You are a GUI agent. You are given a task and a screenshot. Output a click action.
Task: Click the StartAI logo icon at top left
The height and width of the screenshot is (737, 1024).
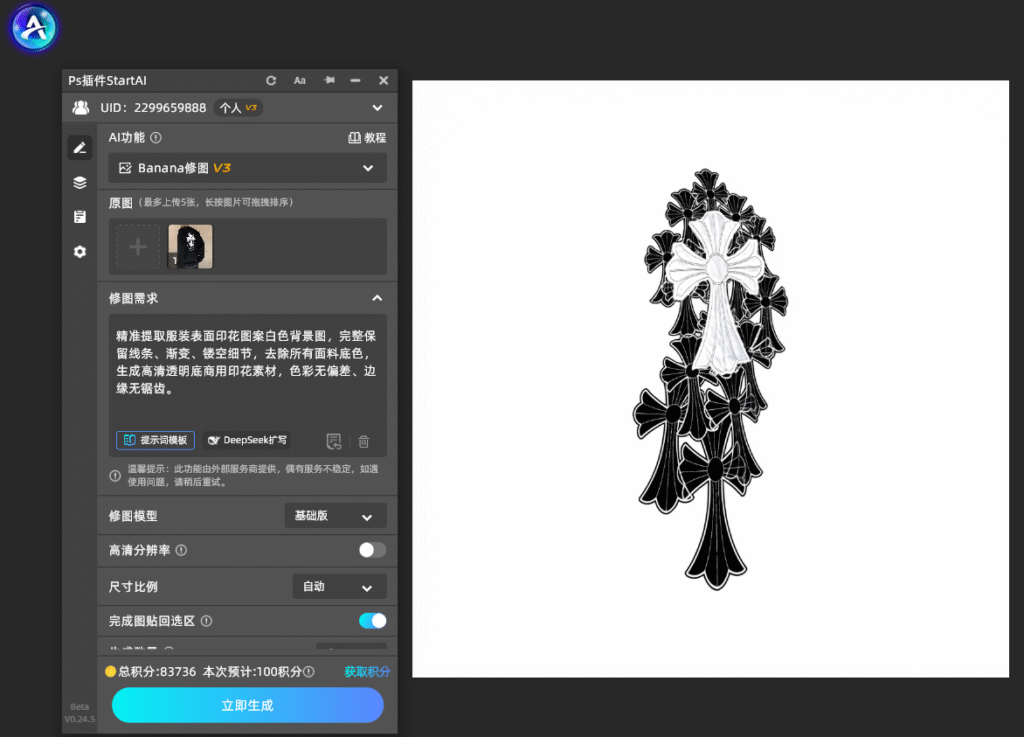tap(33, 27)
